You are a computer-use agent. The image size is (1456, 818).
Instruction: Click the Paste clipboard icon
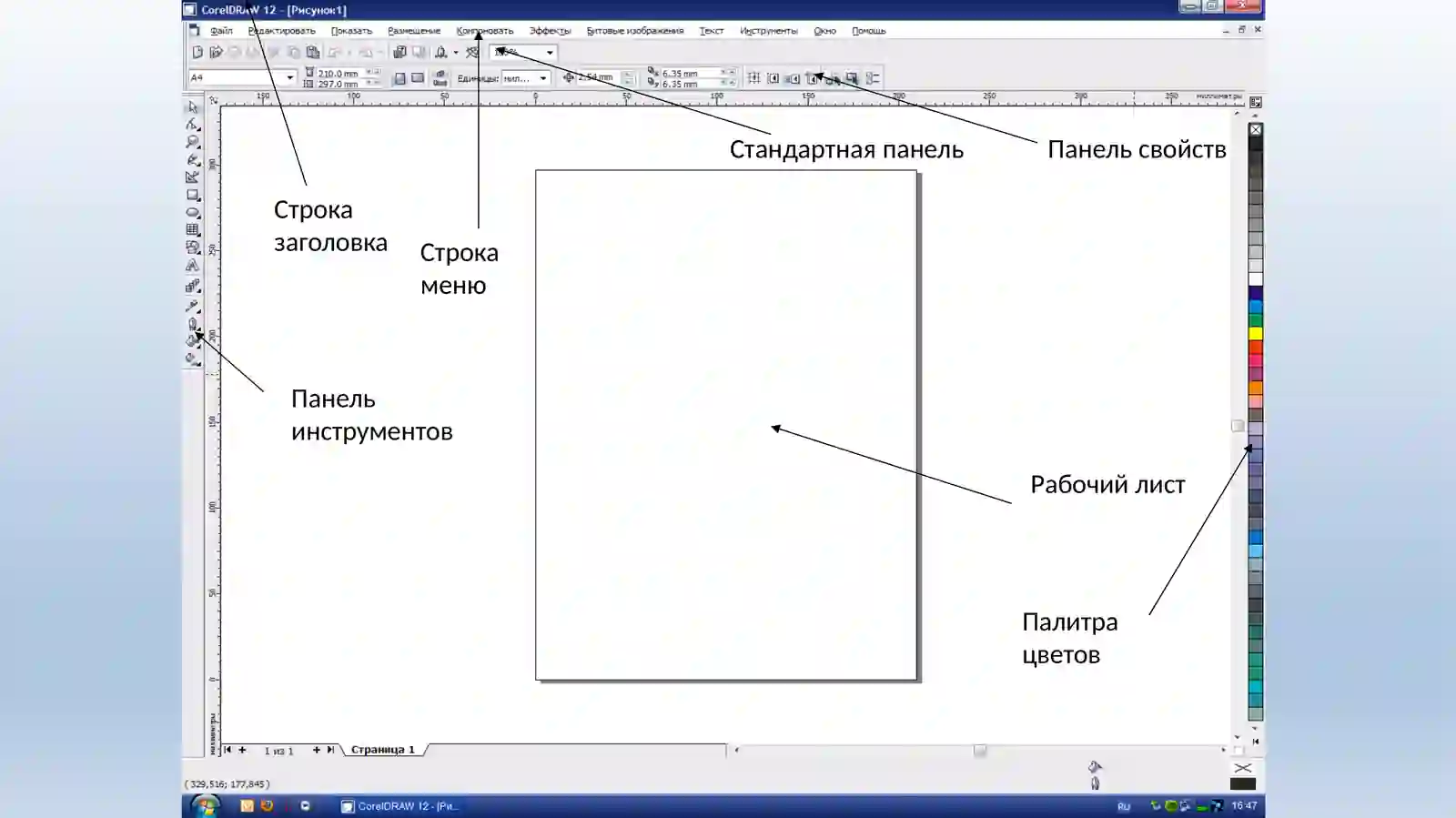pos(313,53)
